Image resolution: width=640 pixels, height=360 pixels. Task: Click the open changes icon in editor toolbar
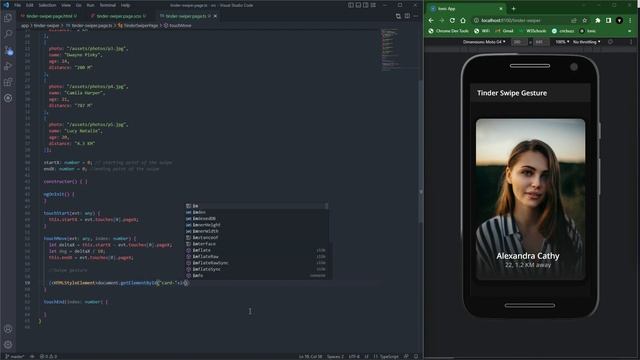coord(398,16)
